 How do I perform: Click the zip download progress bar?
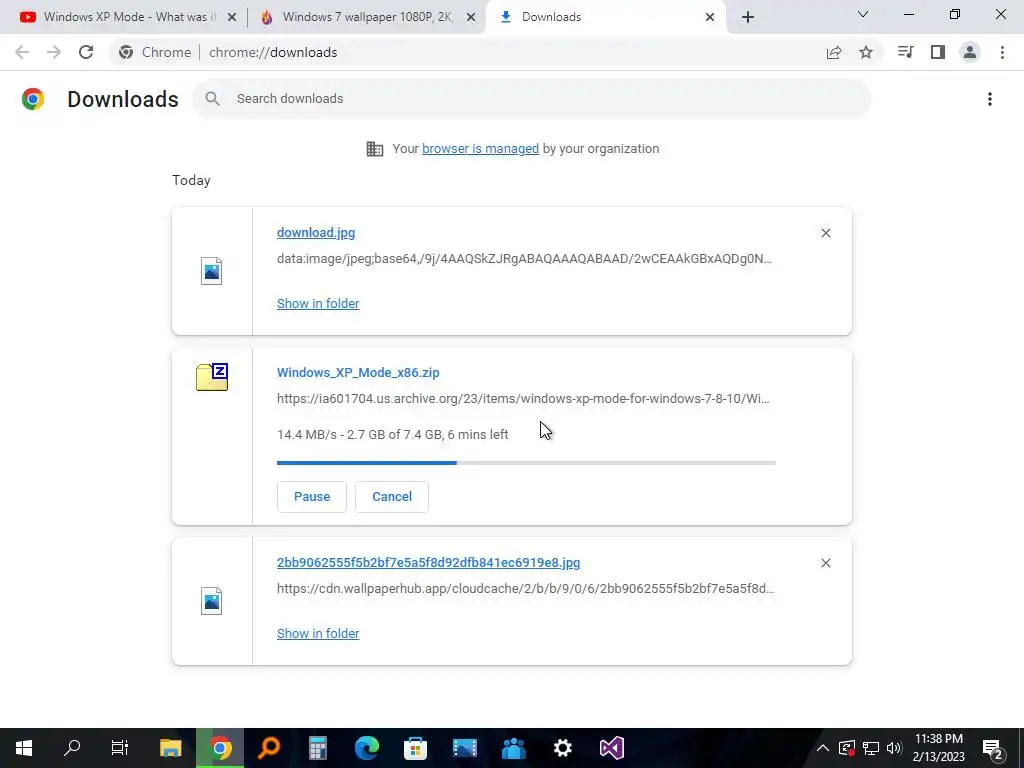526,463
